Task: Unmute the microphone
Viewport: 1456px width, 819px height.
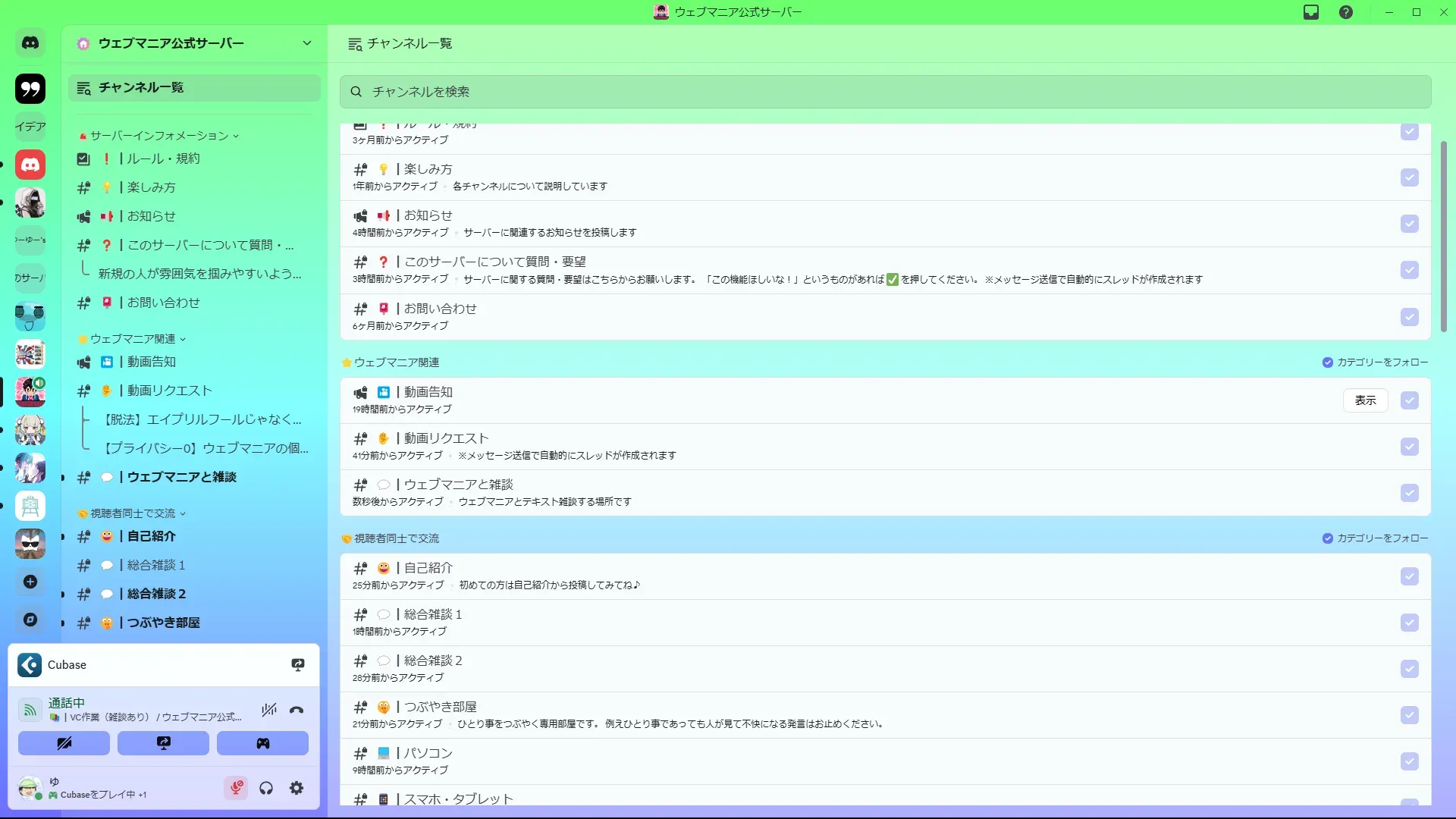Action: [x=236, y=788]
